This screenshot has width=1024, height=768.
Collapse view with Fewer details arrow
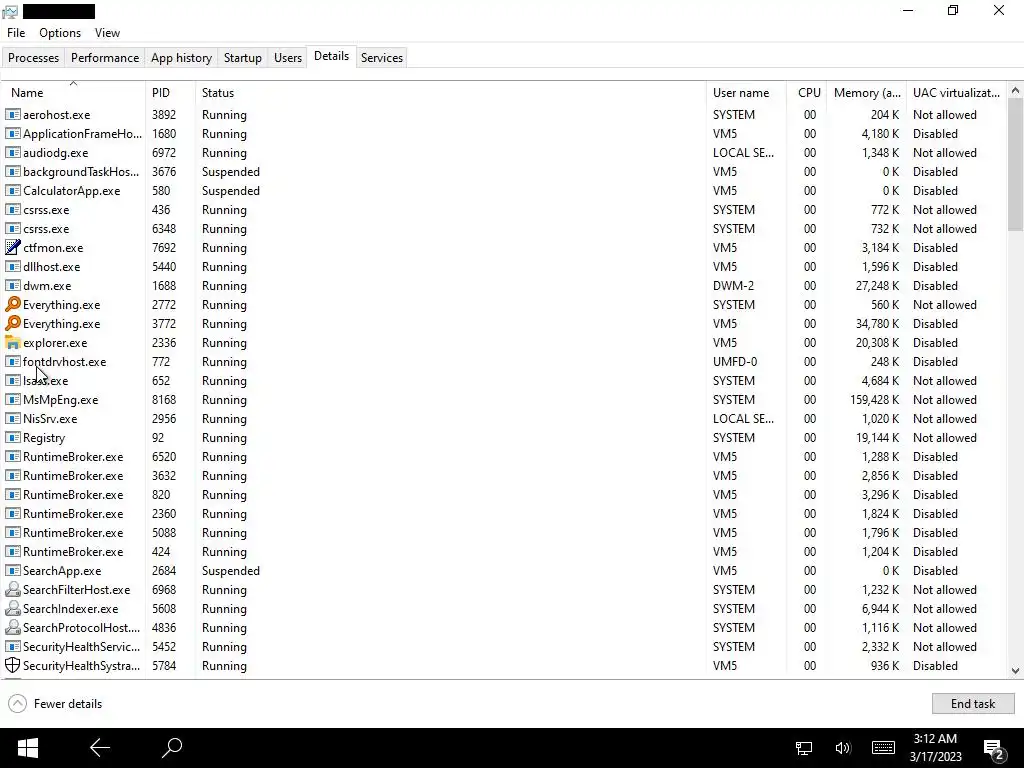point(18,703)
